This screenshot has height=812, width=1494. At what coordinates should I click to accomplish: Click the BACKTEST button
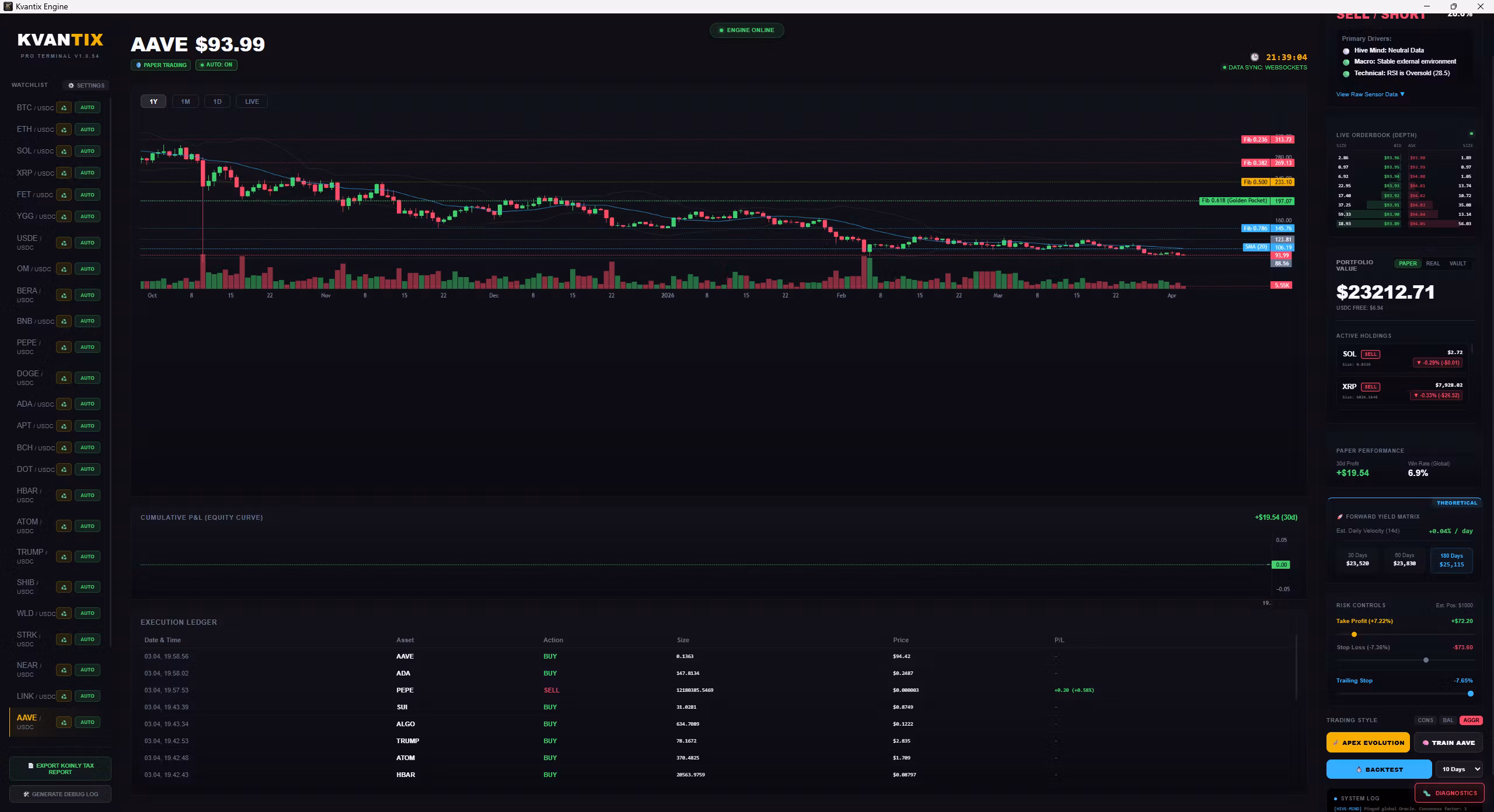1379,769
